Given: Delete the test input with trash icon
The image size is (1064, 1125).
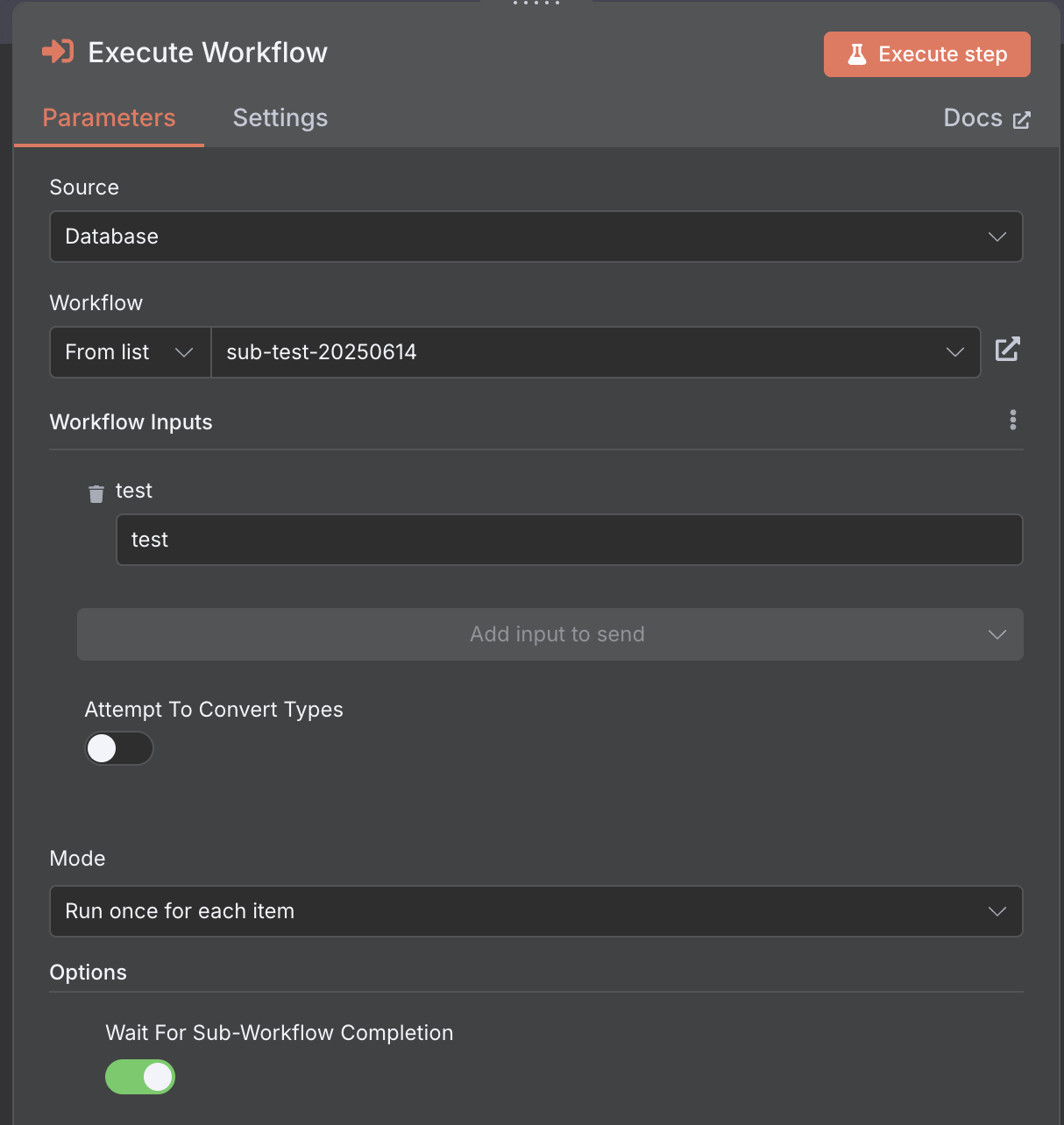Looking at the screenshot, I should [96, 494].
